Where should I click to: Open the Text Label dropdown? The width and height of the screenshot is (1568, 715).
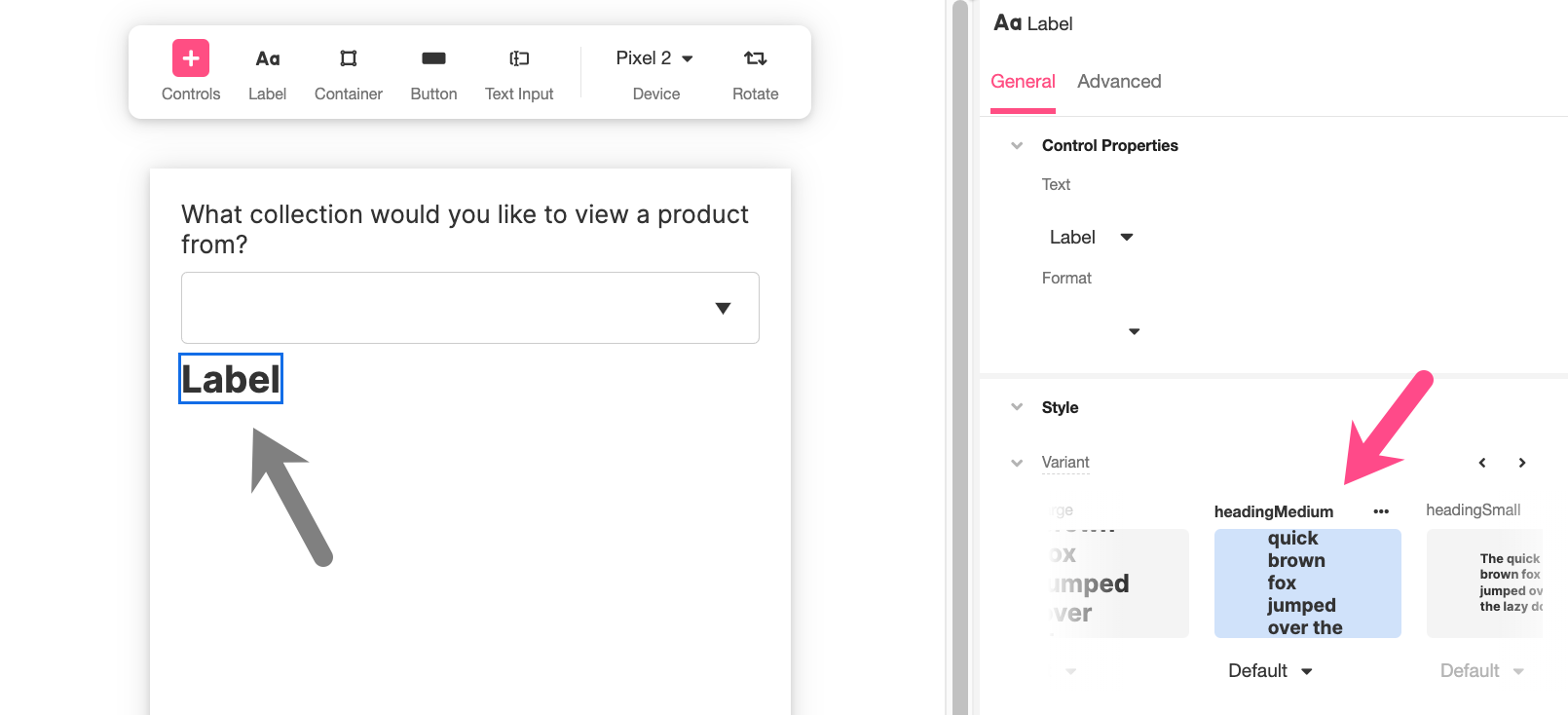(1091, 237)
